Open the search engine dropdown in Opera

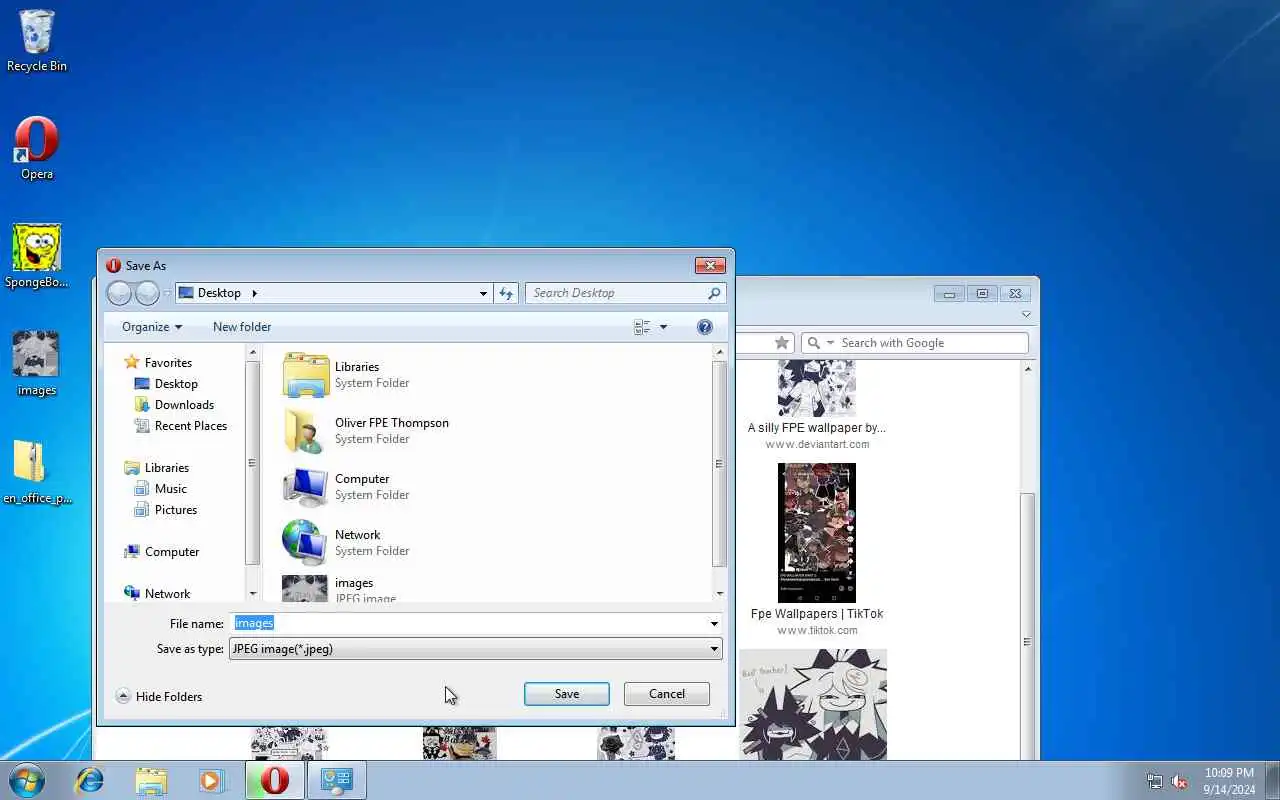pos(830,343)
